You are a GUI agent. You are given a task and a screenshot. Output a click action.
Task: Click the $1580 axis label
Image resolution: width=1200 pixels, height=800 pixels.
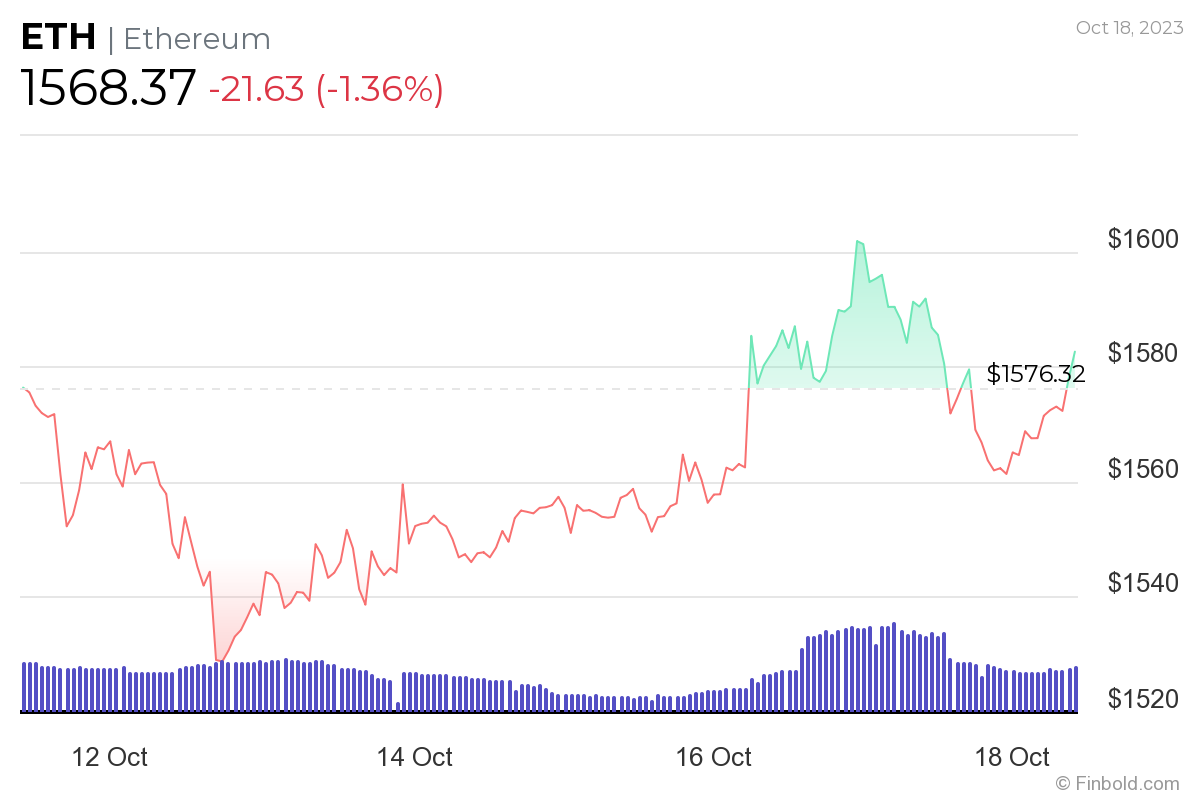coord(1142,354)
